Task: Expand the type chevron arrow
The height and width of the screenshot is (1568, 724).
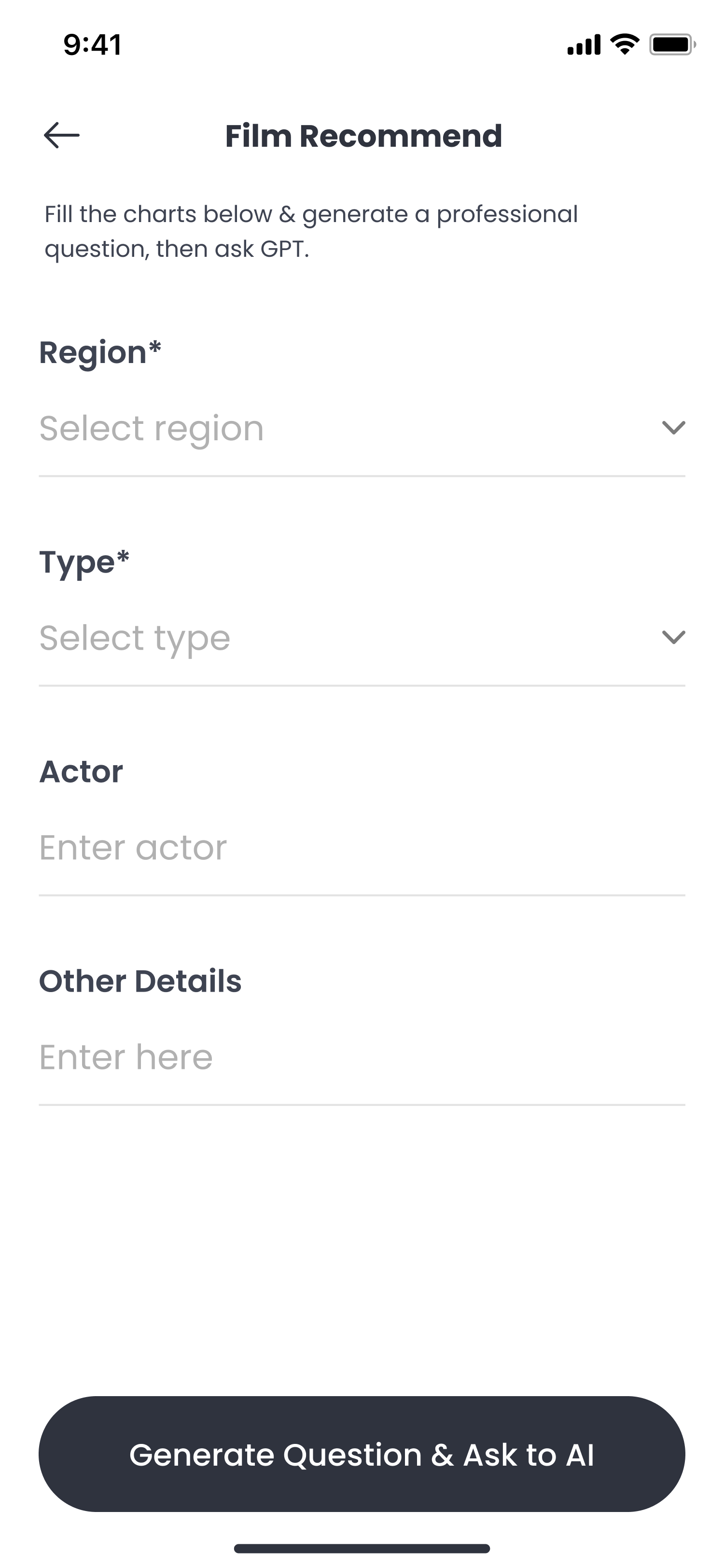Action: [x=673, y=637]
